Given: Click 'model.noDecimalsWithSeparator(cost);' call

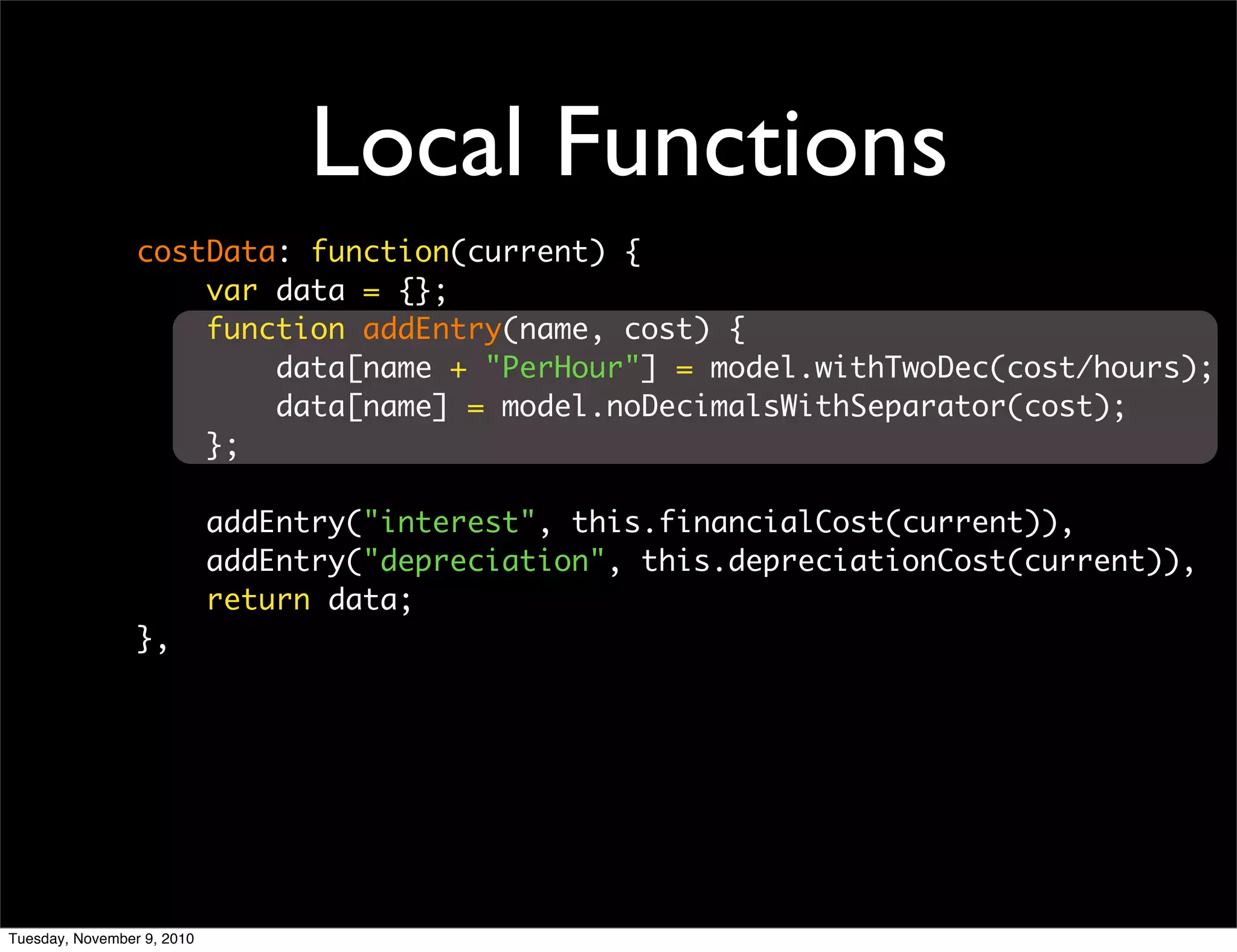Looking at the screenshot, I should click(812, 407).
